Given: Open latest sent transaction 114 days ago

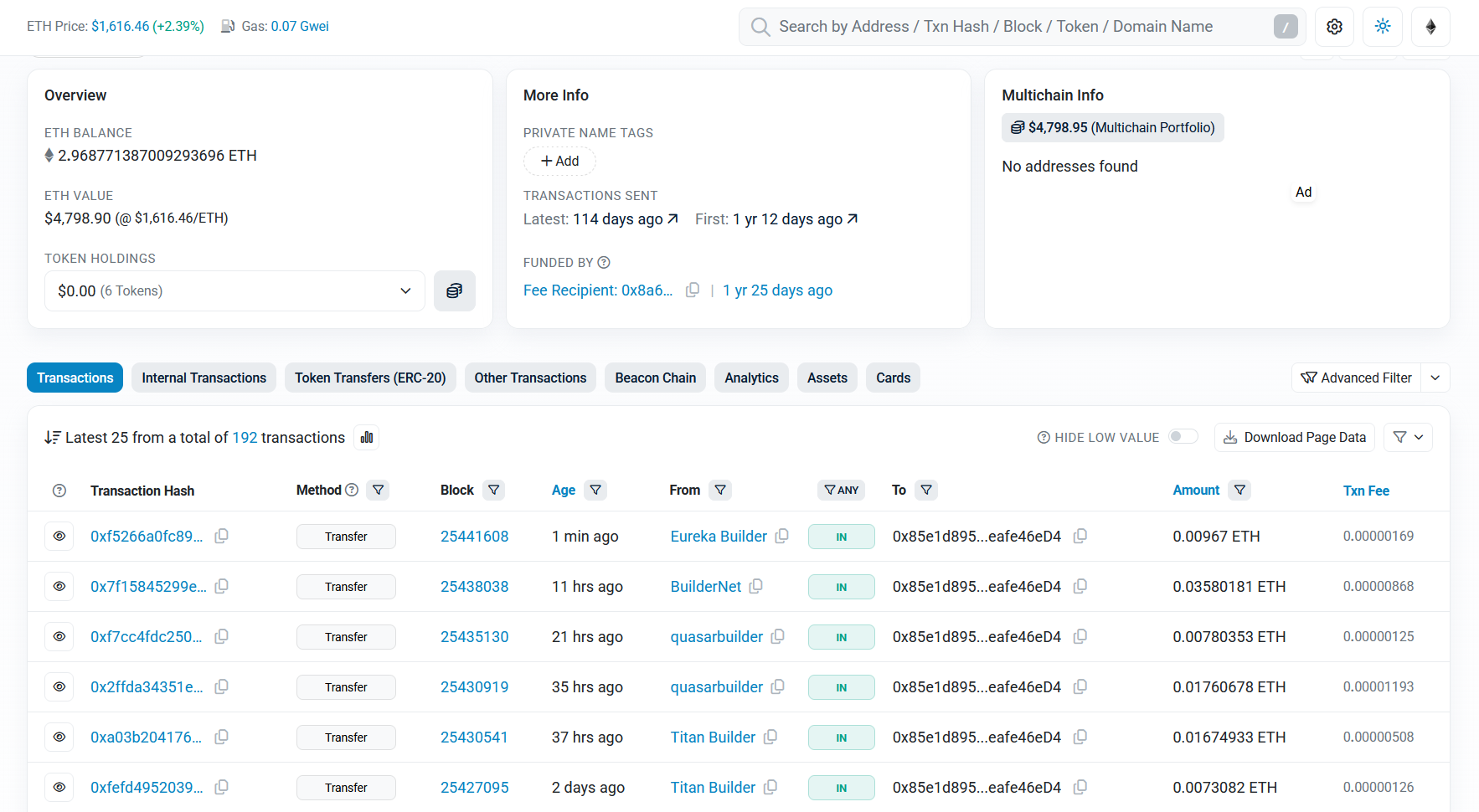Looking at the screenshot, I should click(x=626, y=218).
